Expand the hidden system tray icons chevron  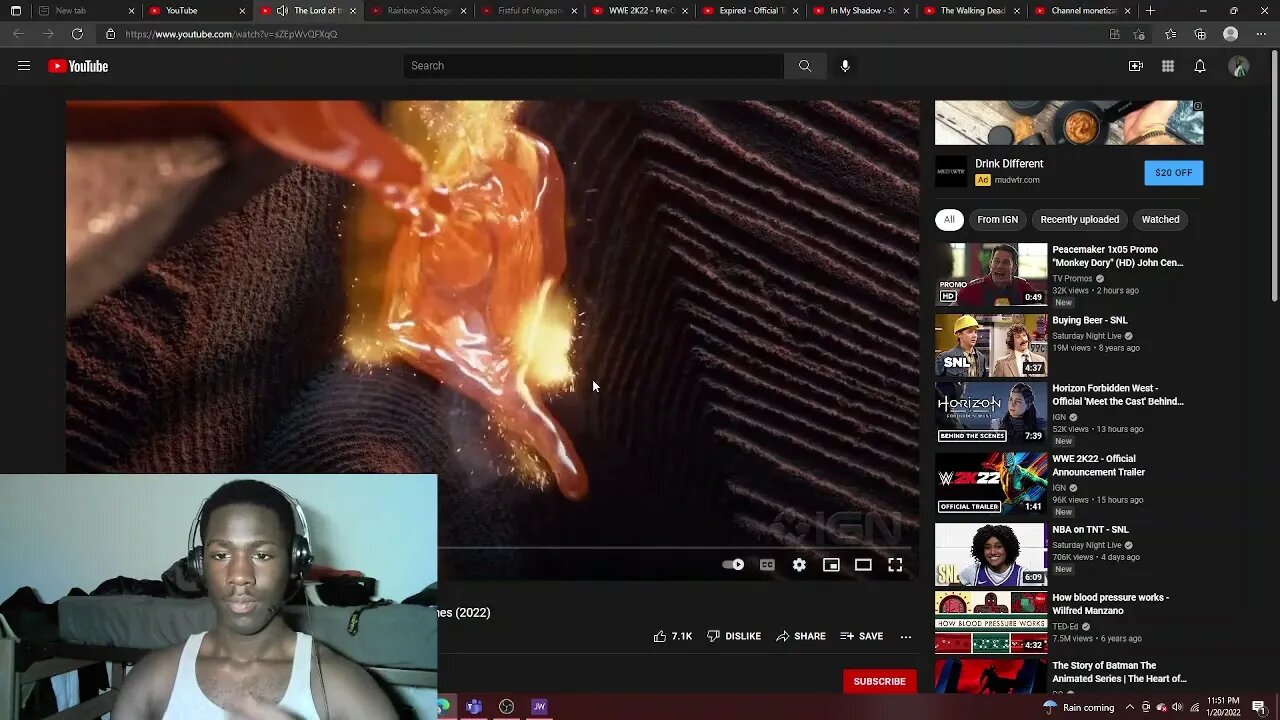click(x=1130, y=707)
